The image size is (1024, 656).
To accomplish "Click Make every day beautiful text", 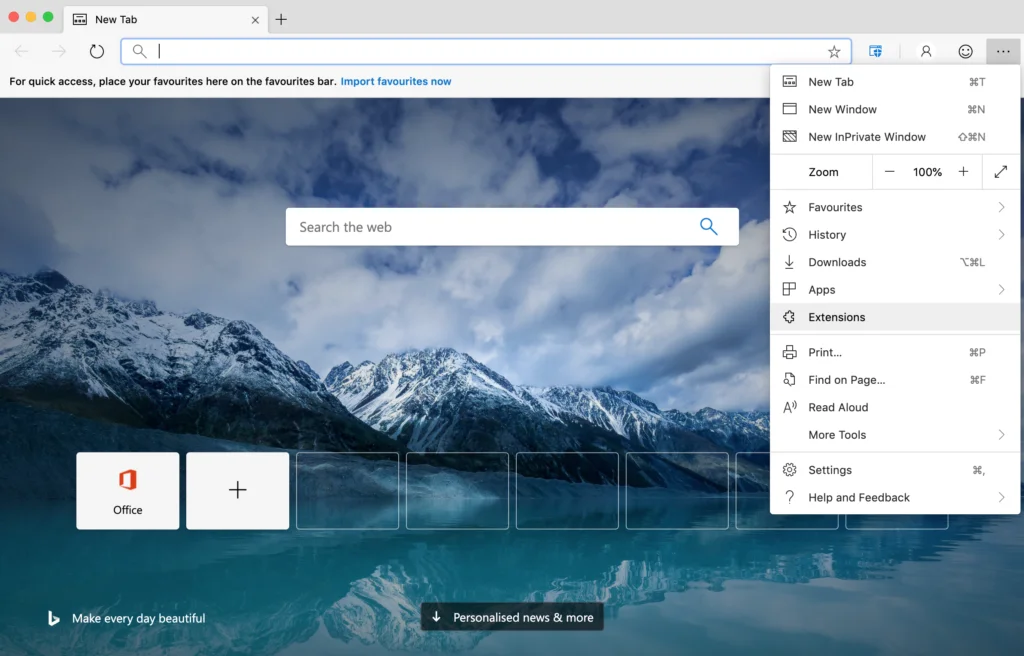I will pos(138,618).
